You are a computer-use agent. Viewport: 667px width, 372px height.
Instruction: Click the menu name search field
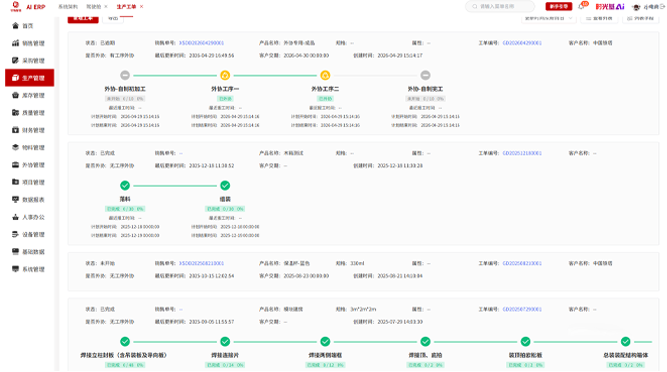point(500,6)
